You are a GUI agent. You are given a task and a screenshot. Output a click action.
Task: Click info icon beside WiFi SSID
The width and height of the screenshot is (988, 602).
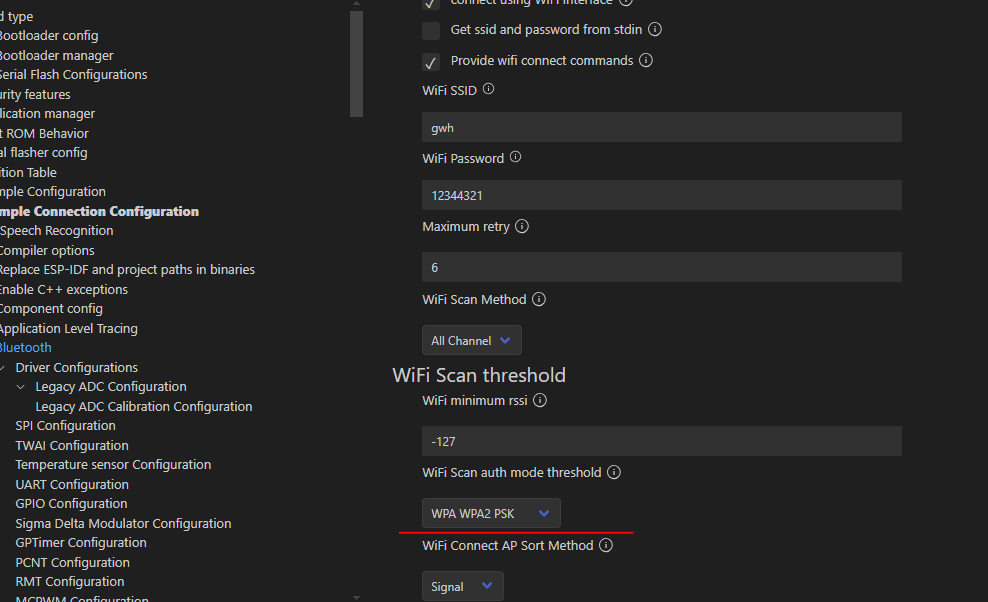pos(488,89)
